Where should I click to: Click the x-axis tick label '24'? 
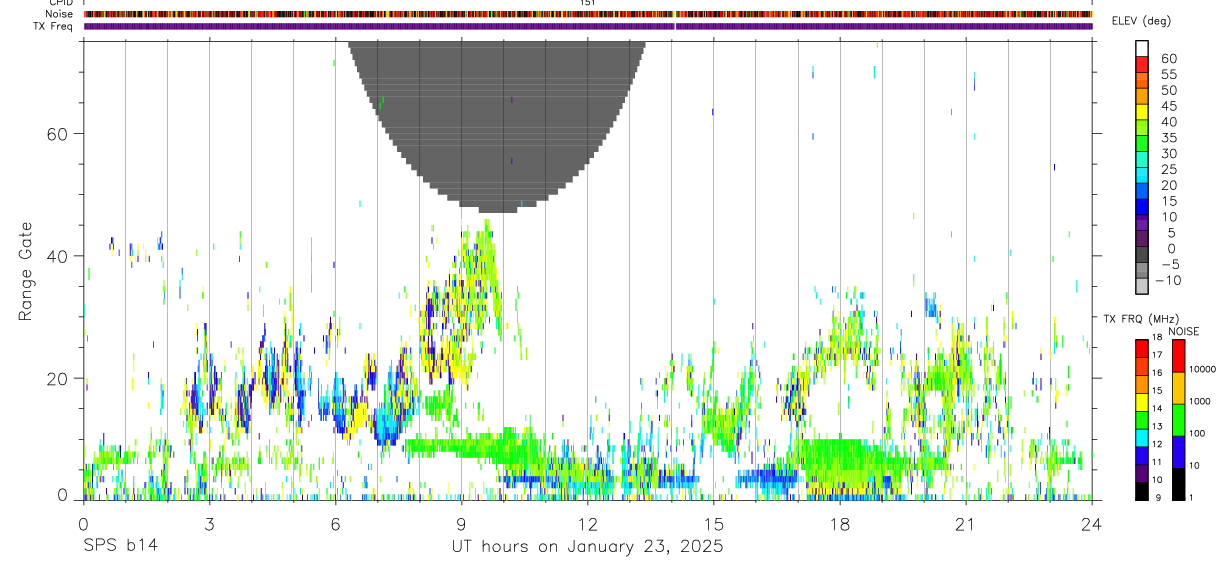[x=1092, y=523]
